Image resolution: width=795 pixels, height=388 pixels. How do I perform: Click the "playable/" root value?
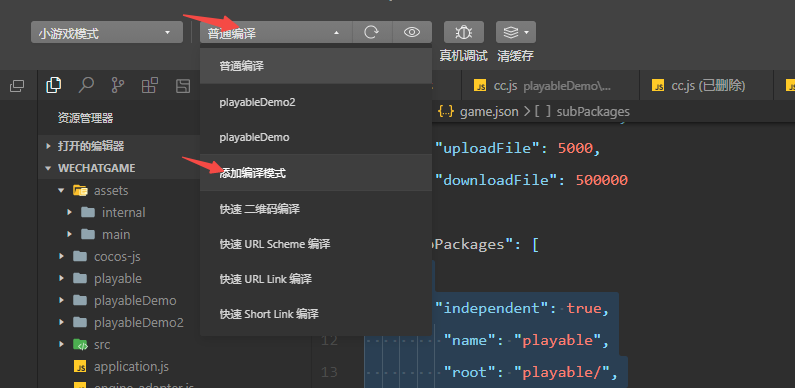point(563,372)
